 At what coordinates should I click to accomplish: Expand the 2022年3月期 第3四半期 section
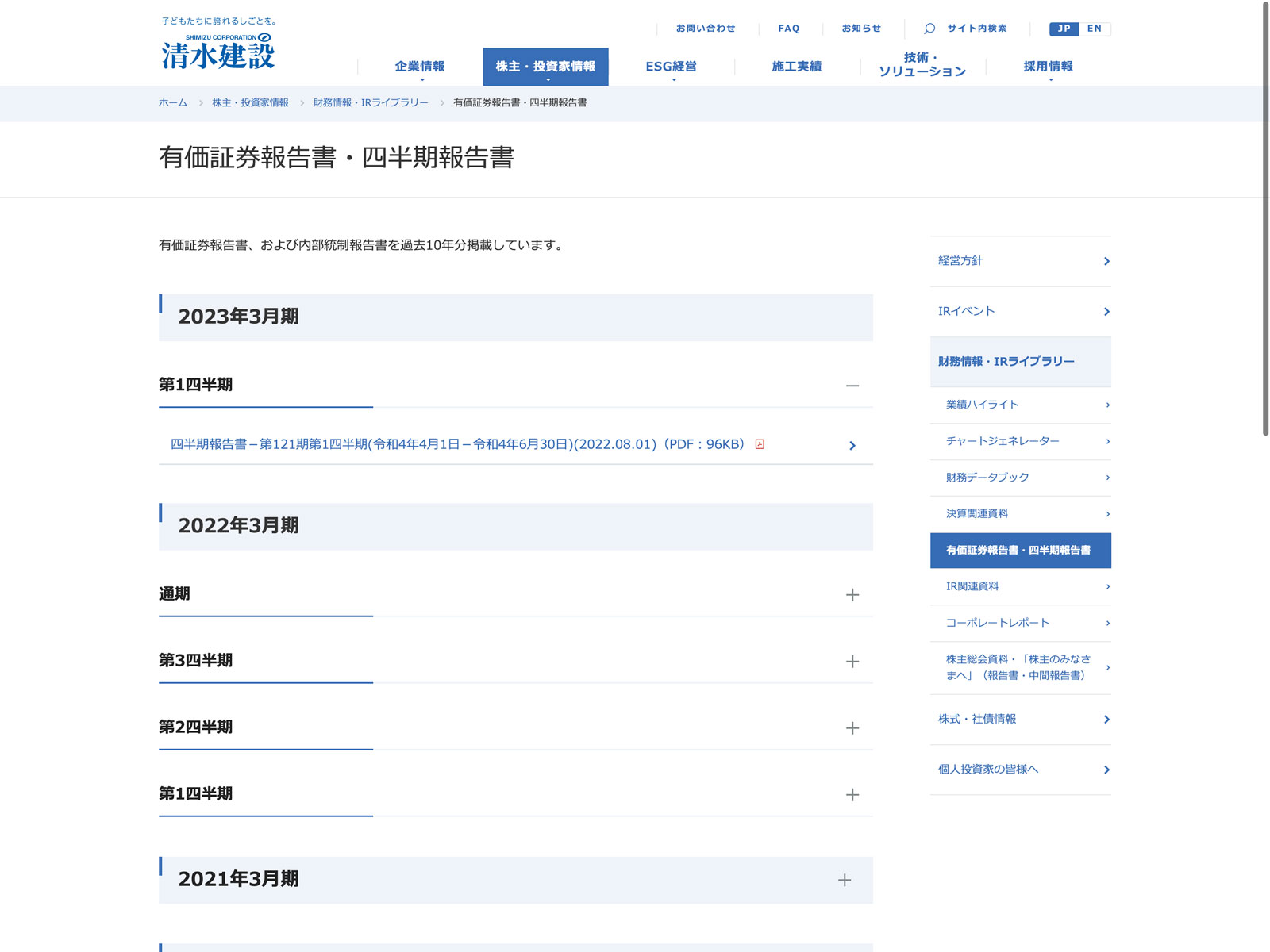pyautogui.click(x=852, y=662)
